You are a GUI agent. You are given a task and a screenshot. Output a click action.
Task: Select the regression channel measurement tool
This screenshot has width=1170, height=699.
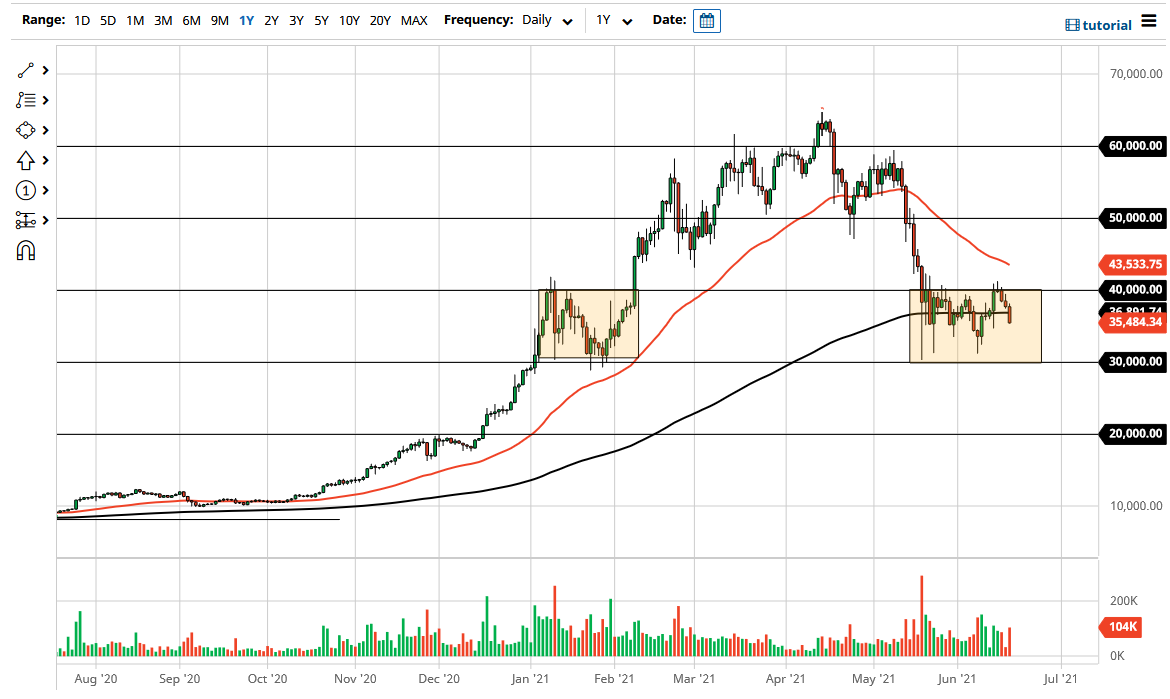tap(25, 220)
